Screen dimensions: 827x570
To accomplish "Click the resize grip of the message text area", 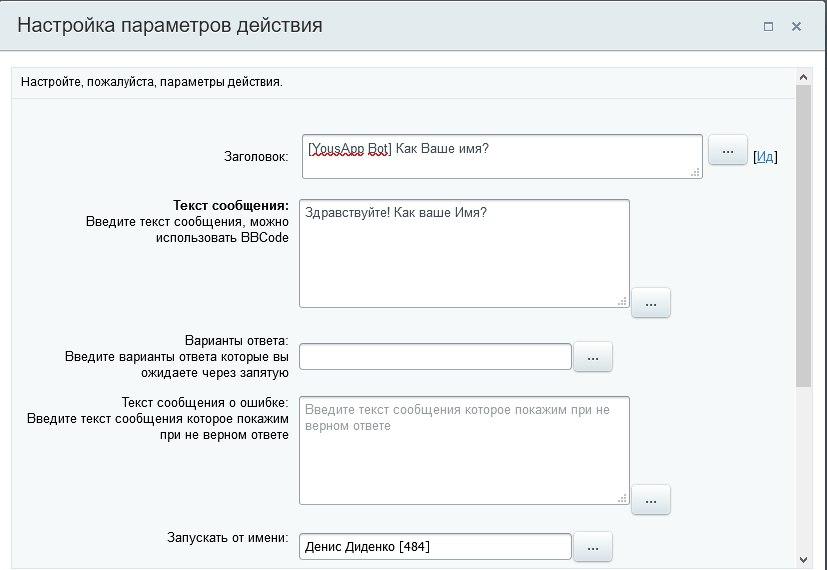I will [x=622, y=301].
